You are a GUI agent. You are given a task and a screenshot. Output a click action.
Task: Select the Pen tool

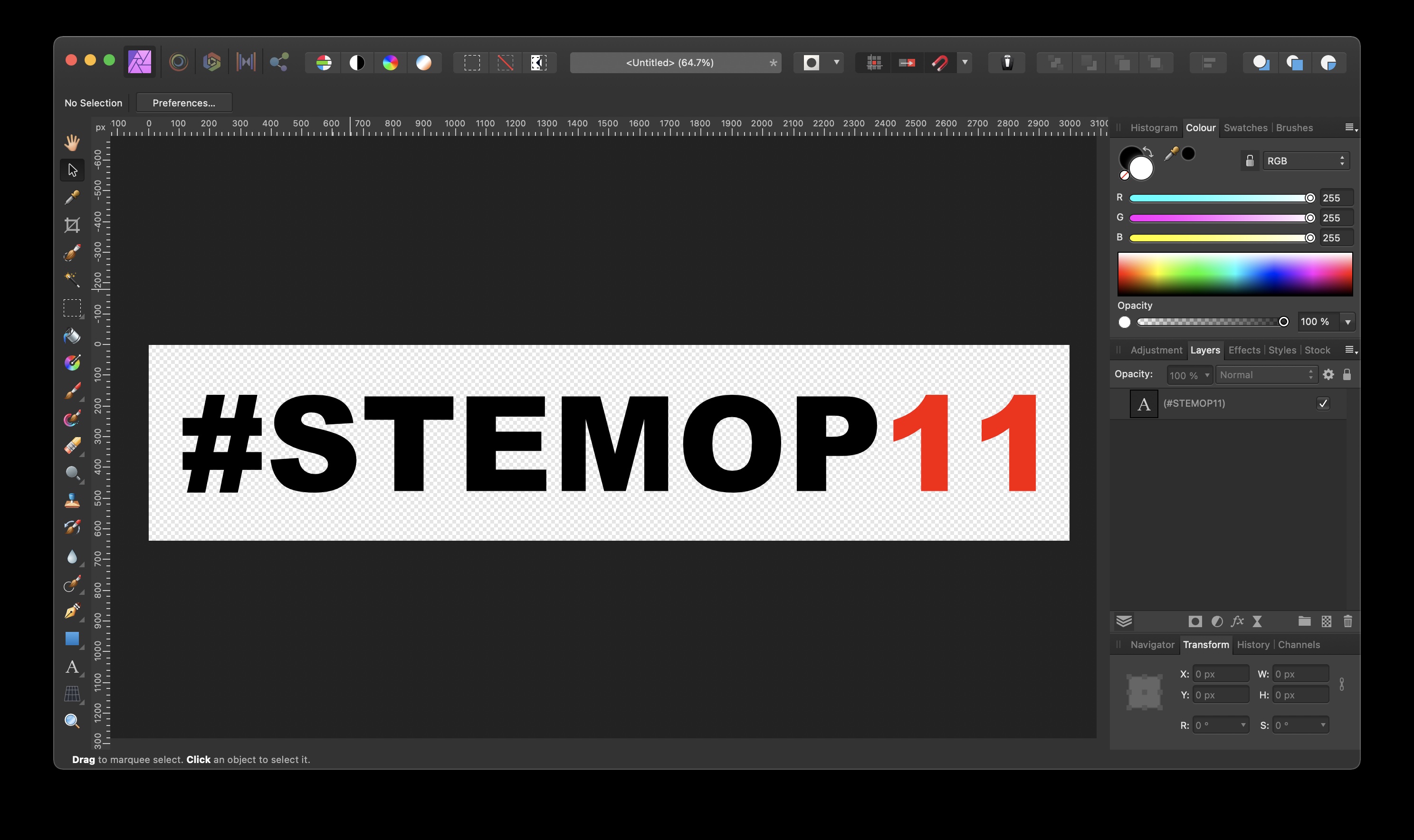pyautogui.click(x=72, y=611)
